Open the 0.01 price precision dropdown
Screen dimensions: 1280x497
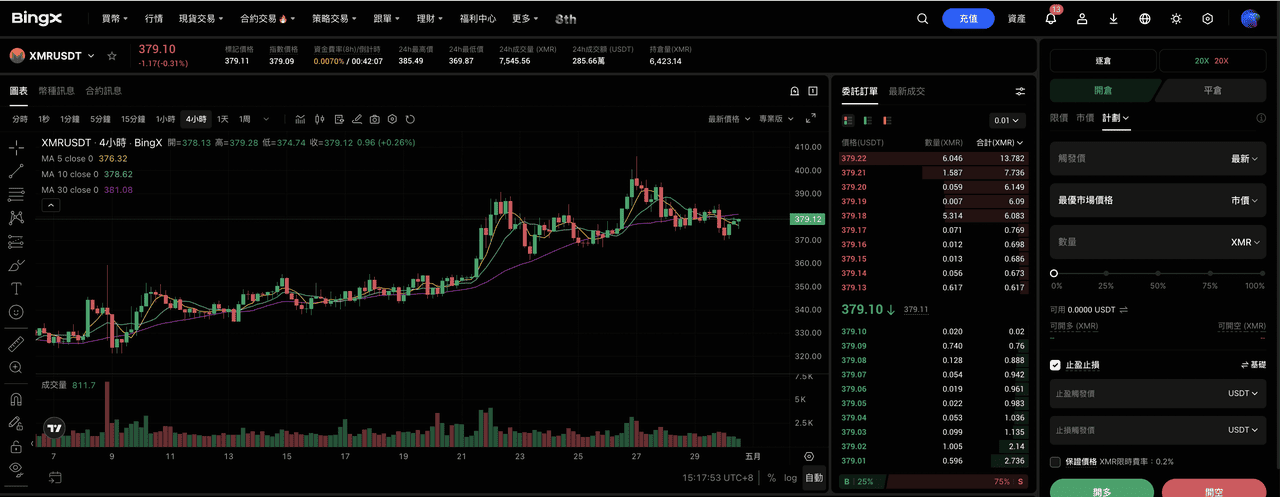click(1007, 120)
